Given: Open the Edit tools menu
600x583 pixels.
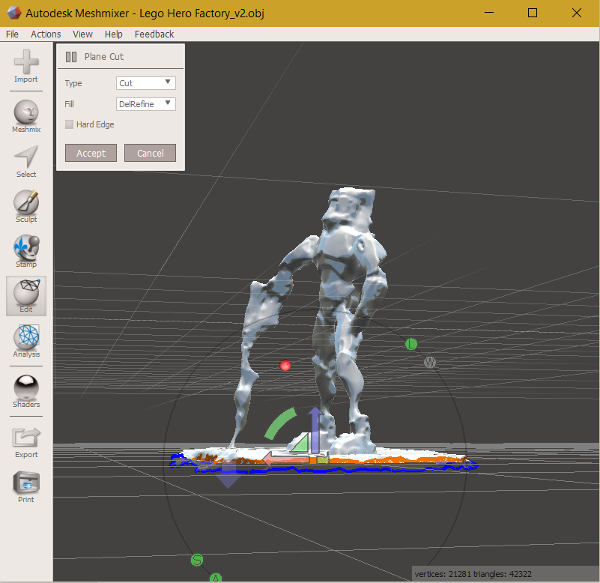Looking at the screenshot, I should (26, 295).
